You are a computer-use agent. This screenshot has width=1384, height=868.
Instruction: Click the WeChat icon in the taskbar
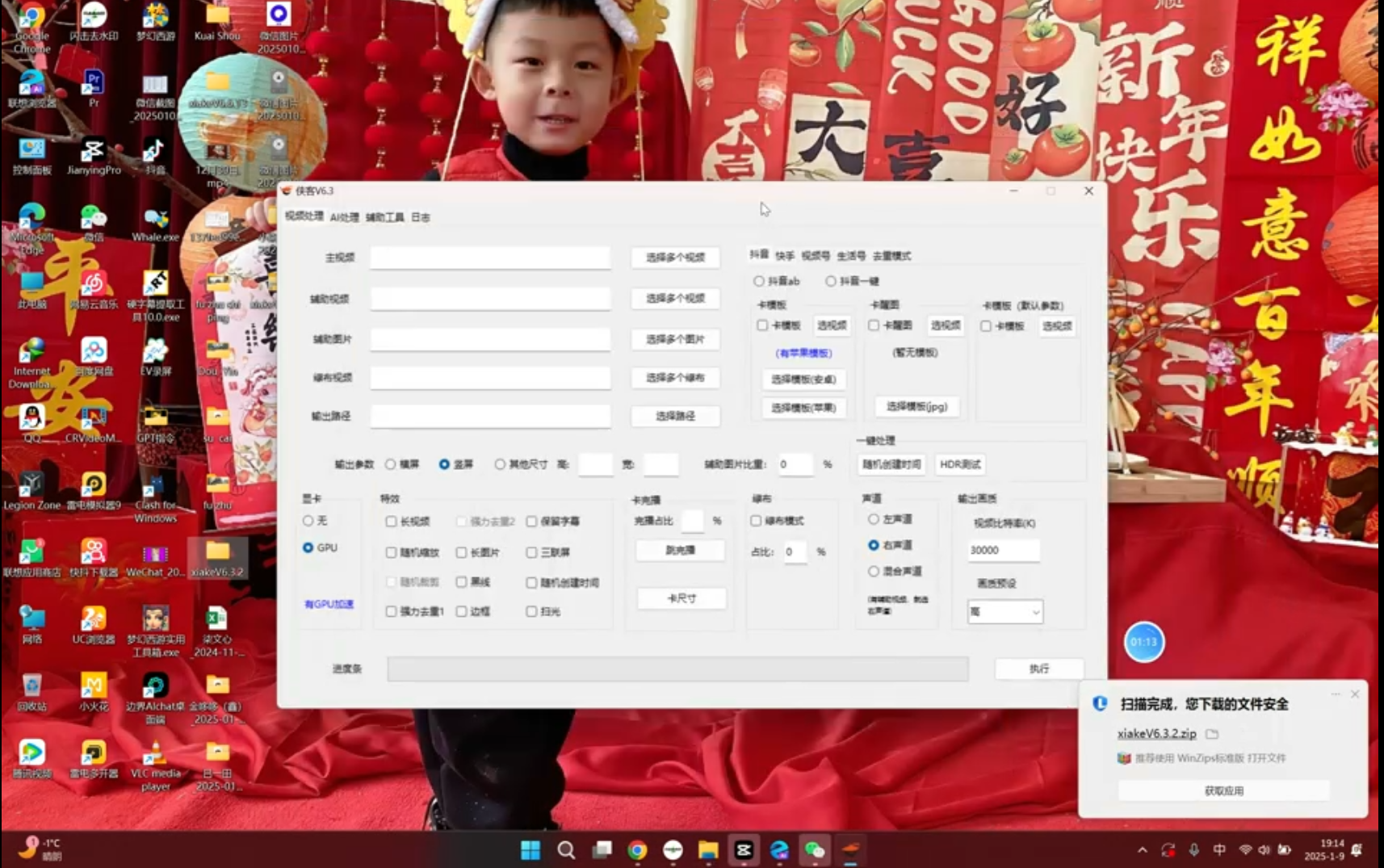(x=814, y=849)
